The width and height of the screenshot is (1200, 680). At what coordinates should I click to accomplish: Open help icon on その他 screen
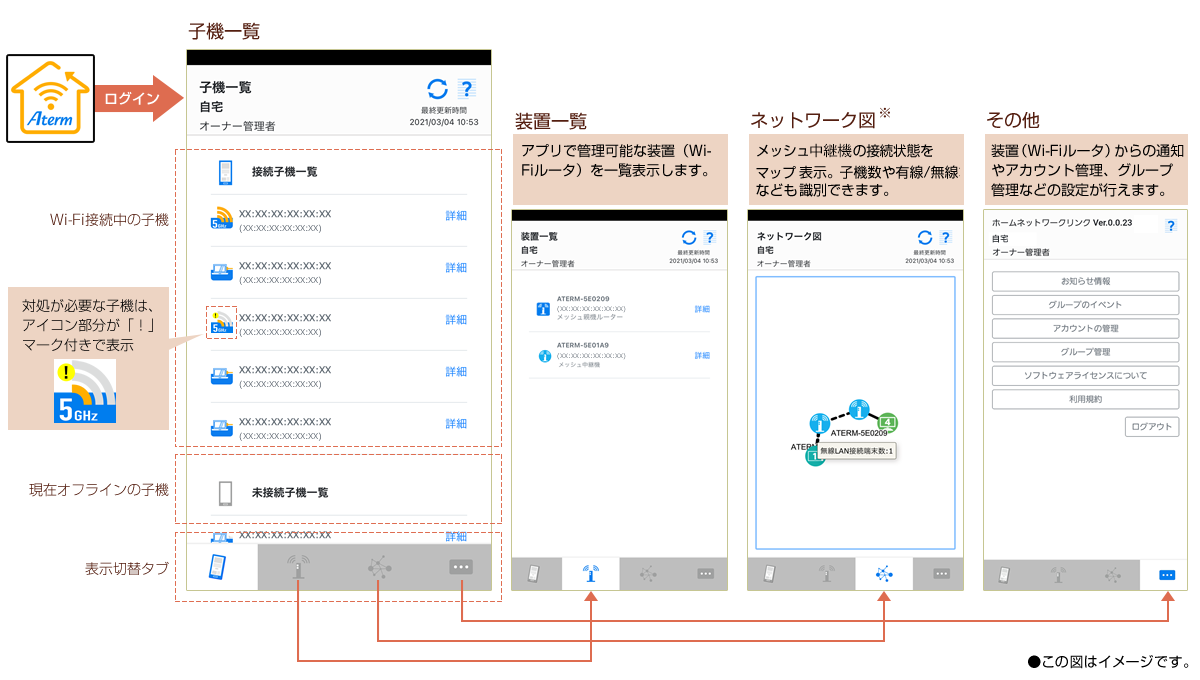1170,226
